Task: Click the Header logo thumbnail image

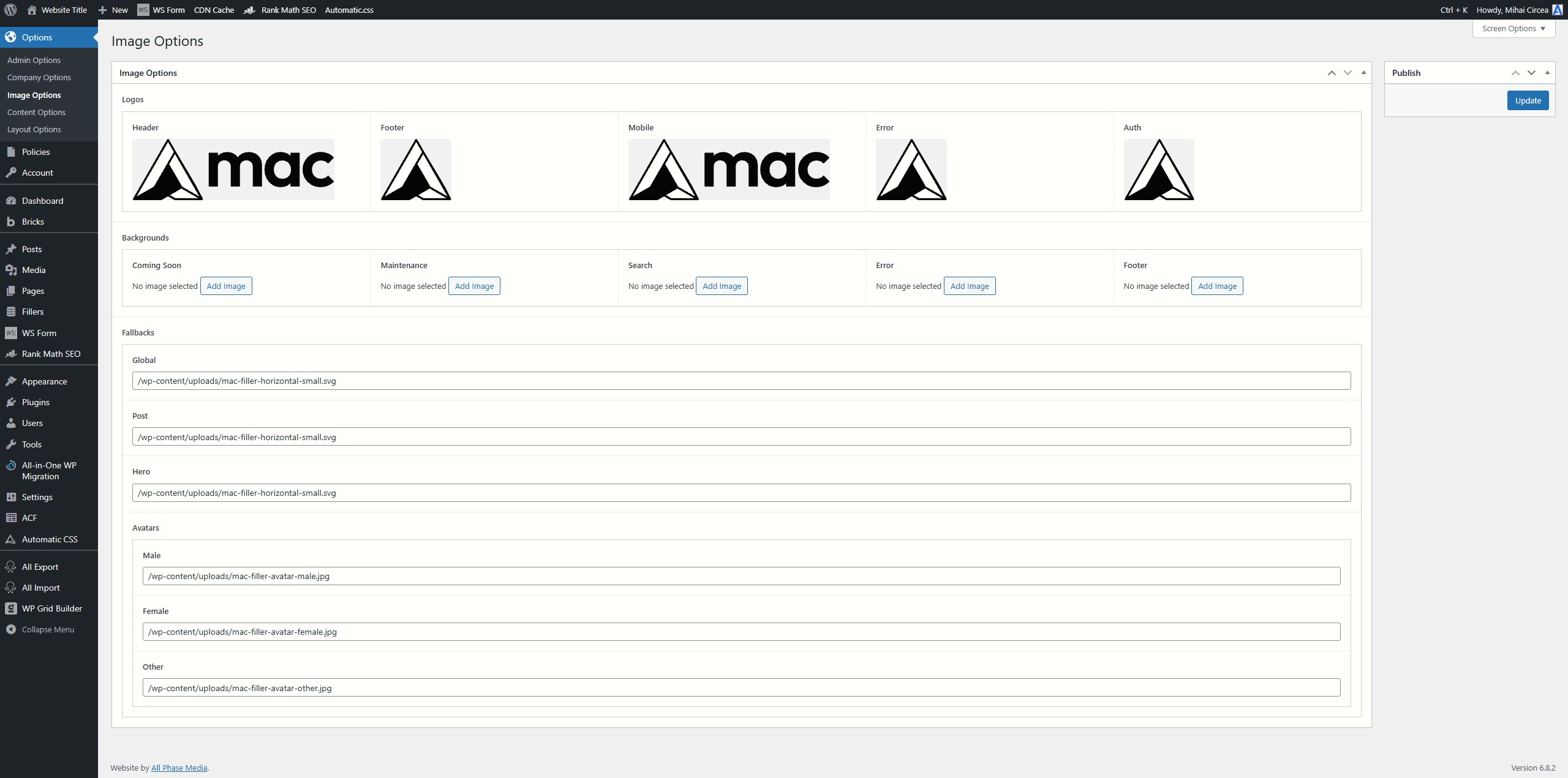Action: point(233,170)
